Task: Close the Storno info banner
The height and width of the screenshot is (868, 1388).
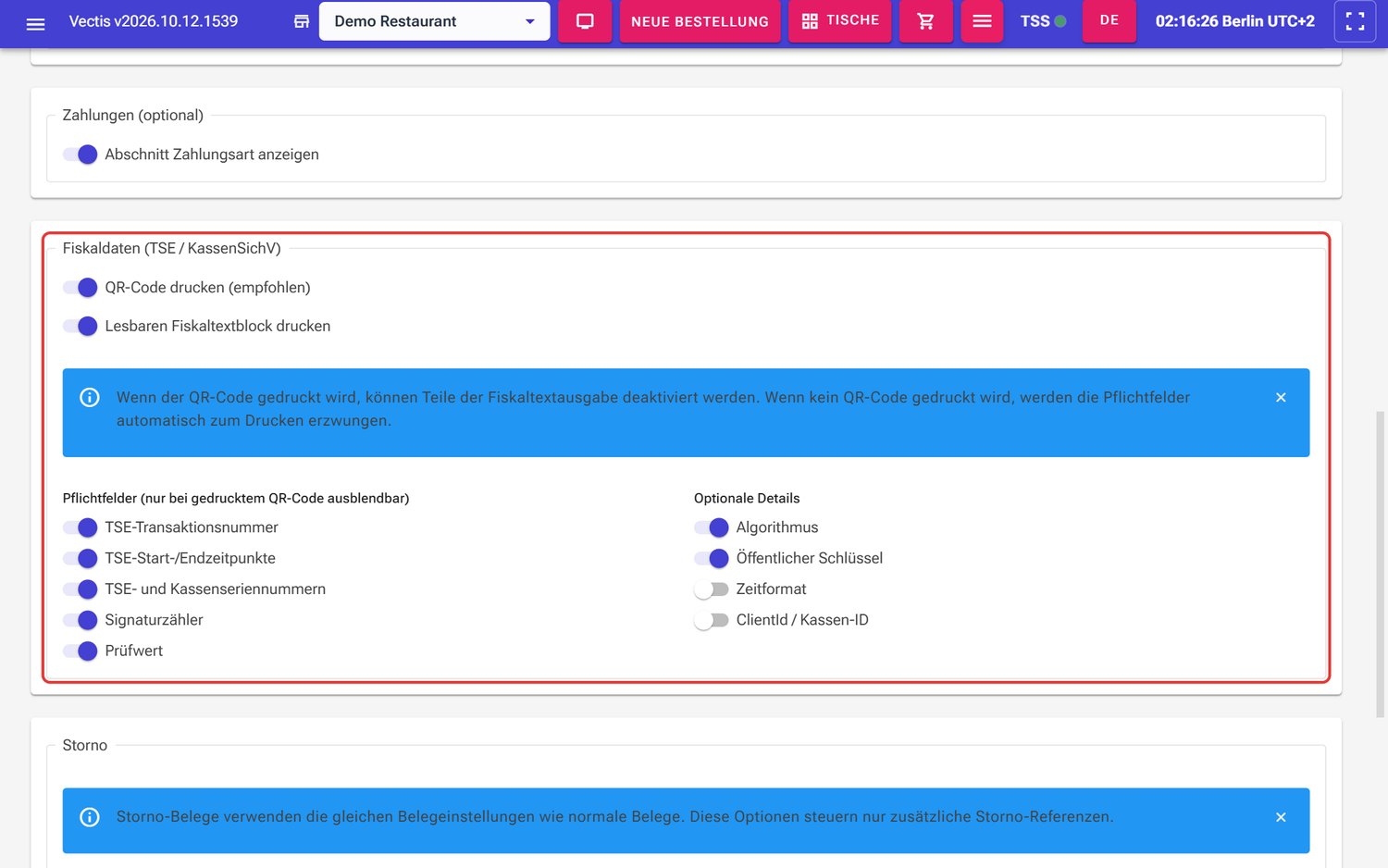Action: click(x=1281, y=817)
